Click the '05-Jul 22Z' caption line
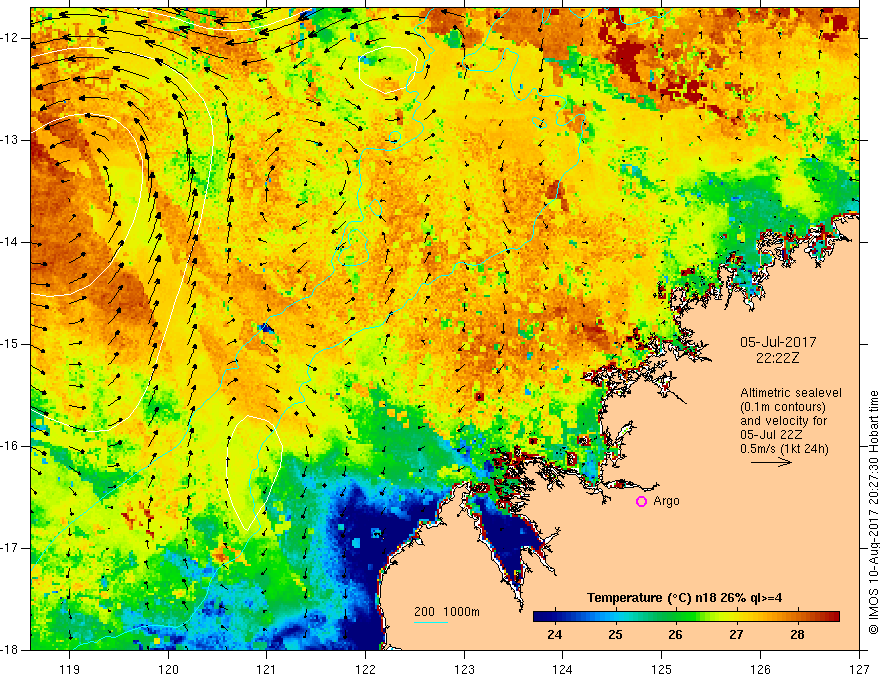The width and height of the screenshot is (880, 680). pyautogui.click(x=771, y=435)
